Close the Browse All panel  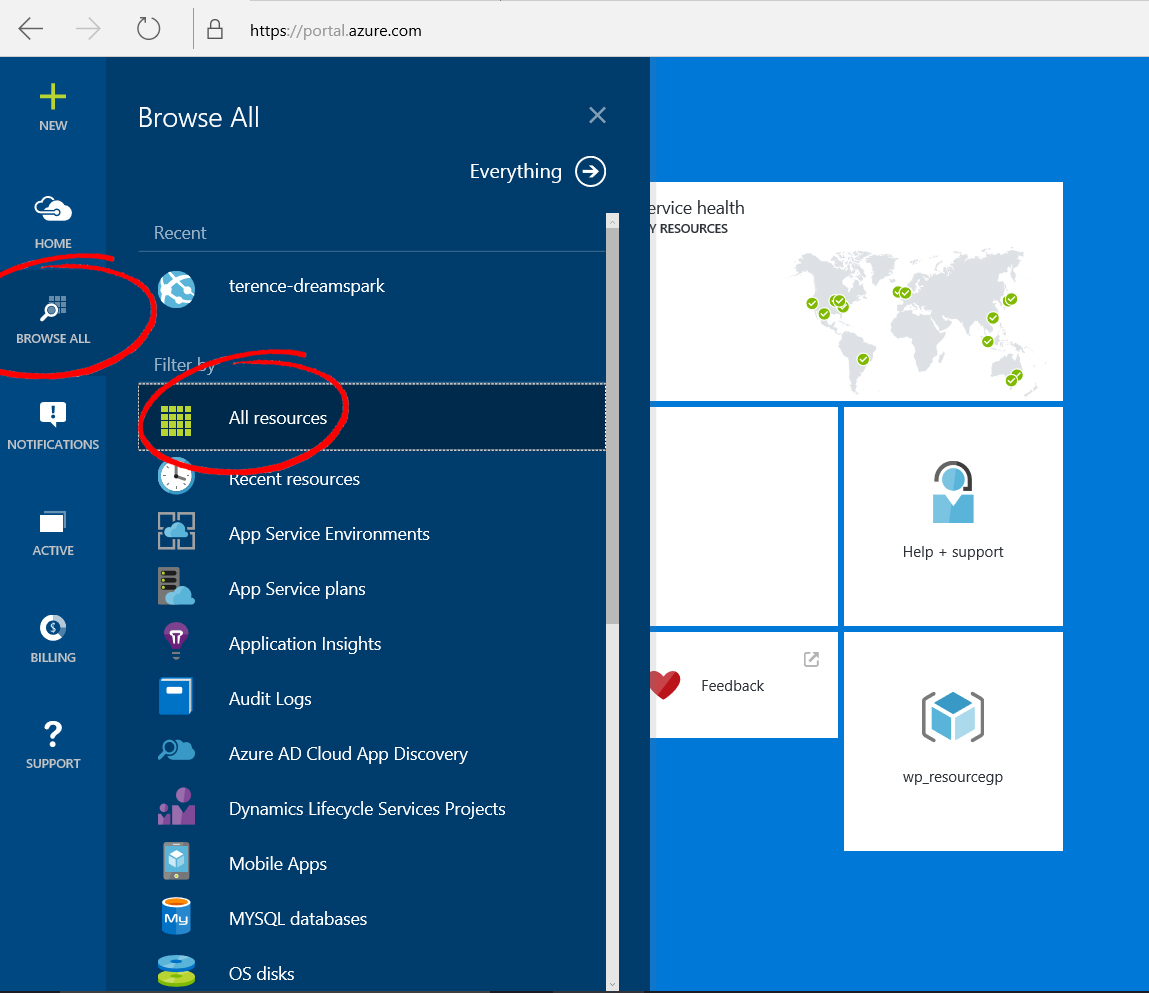[597, 115]
